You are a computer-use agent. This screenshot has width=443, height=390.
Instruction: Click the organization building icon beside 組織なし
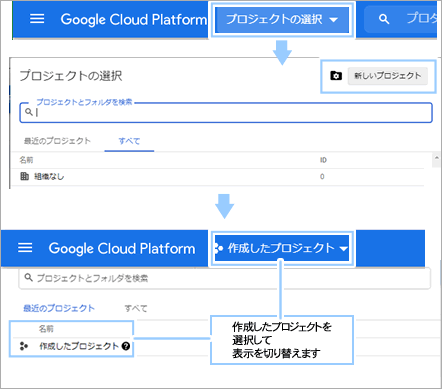[24, 176]
